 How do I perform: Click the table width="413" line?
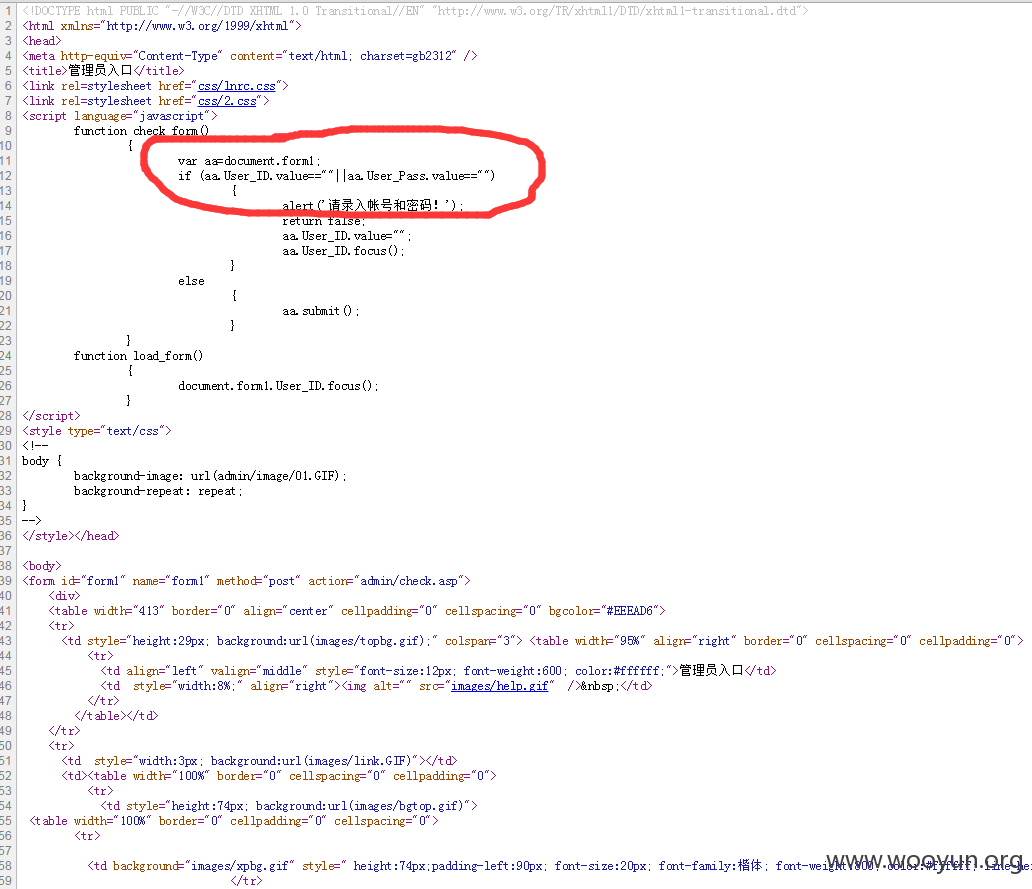coord(357,611)
